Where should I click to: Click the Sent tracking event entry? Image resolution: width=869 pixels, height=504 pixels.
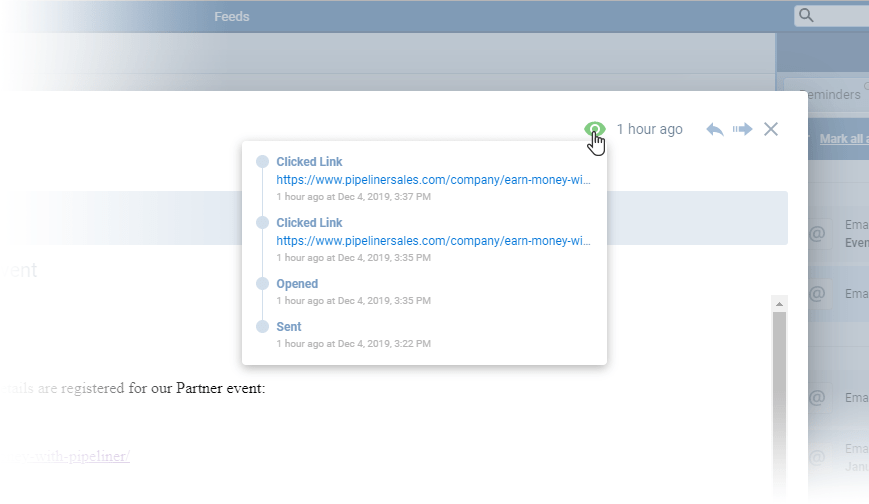point(289,327)
